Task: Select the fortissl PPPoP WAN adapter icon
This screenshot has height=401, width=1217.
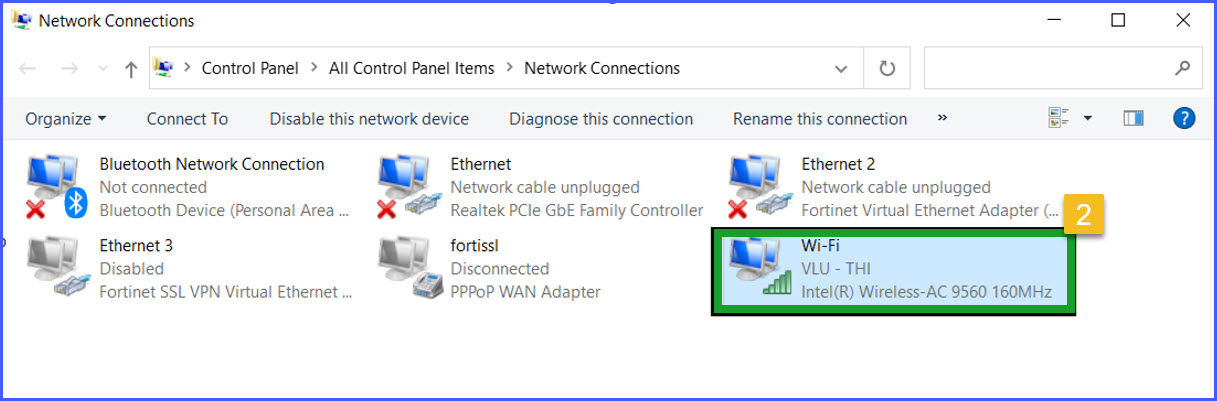Action: point(408,268)
